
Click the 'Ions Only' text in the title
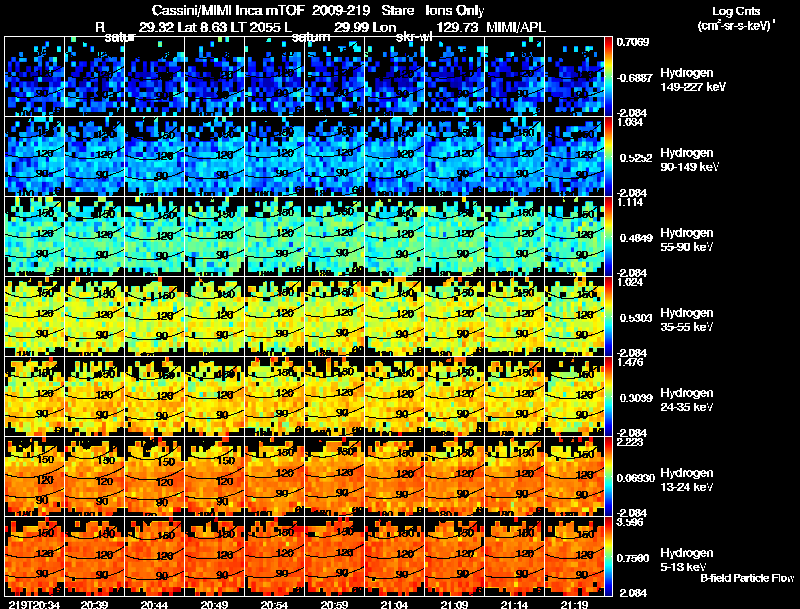455,11
